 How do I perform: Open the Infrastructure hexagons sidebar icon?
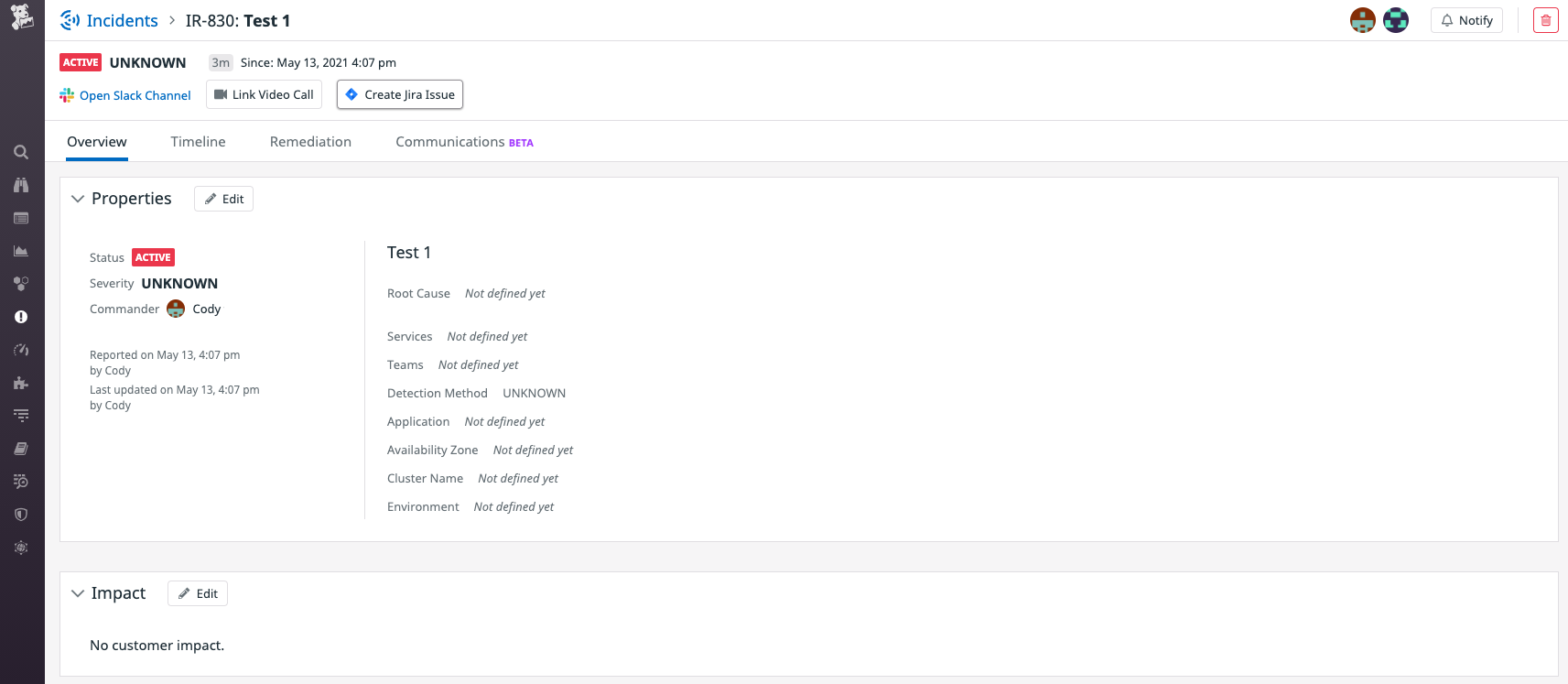[21, 284]
